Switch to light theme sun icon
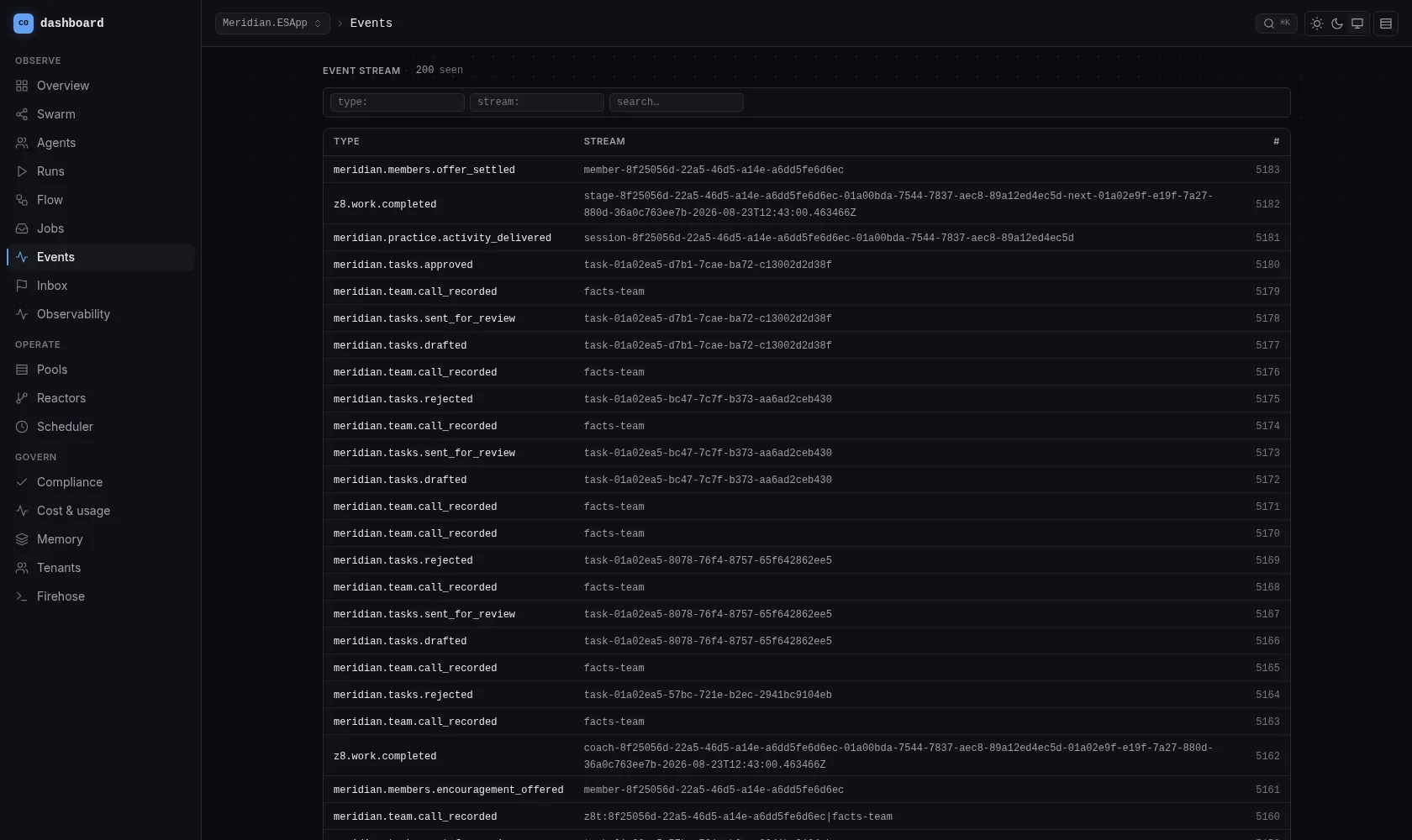 coord(1317,24)
